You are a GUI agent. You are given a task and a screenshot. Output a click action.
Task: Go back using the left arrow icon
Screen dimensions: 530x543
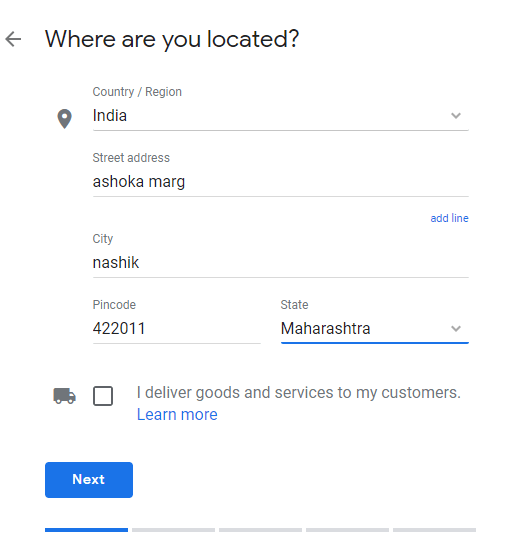(x=13, y=39)
